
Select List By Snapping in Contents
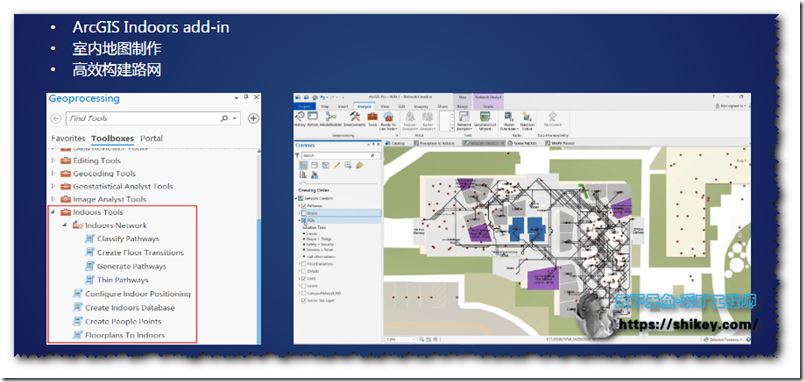pos(348,165)
